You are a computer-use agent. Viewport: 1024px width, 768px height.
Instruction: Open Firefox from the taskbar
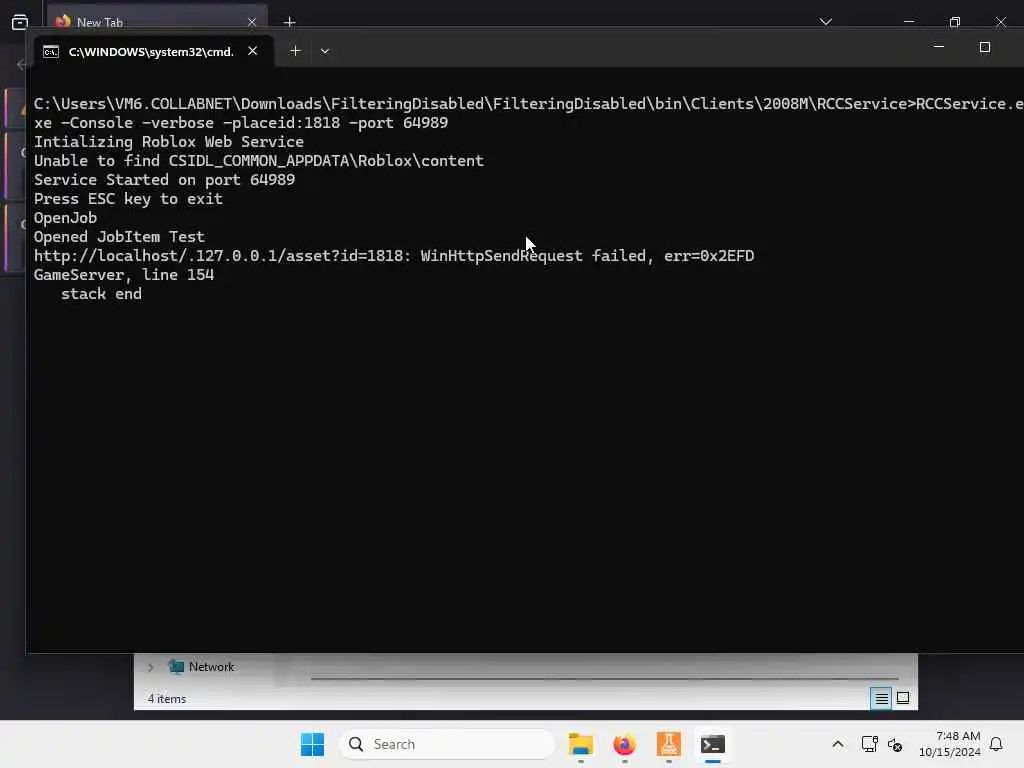[x=624, y=744]
